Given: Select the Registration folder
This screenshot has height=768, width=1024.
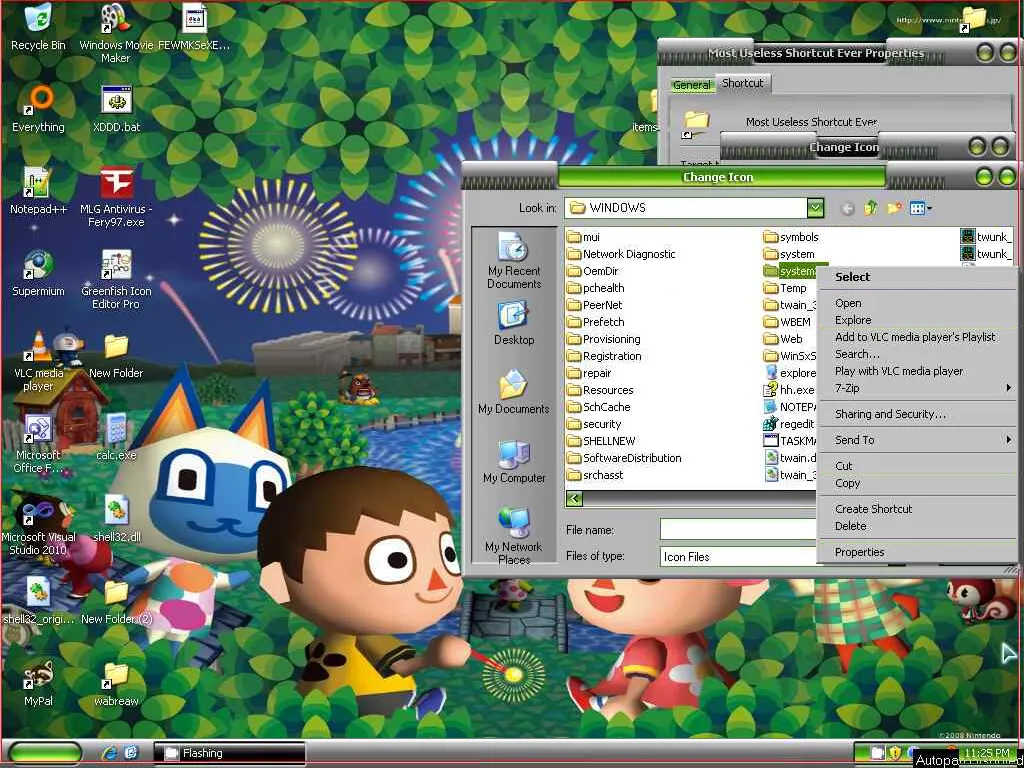Looking at the screenshot, I should [x=604, y=356].
